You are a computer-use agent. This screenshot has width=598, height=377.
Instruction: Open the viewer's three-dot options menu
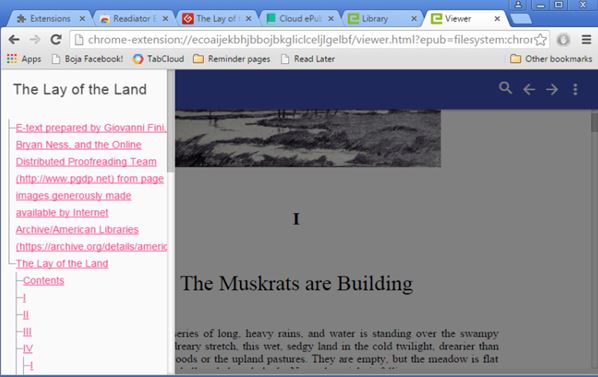[x=575, y=90]
